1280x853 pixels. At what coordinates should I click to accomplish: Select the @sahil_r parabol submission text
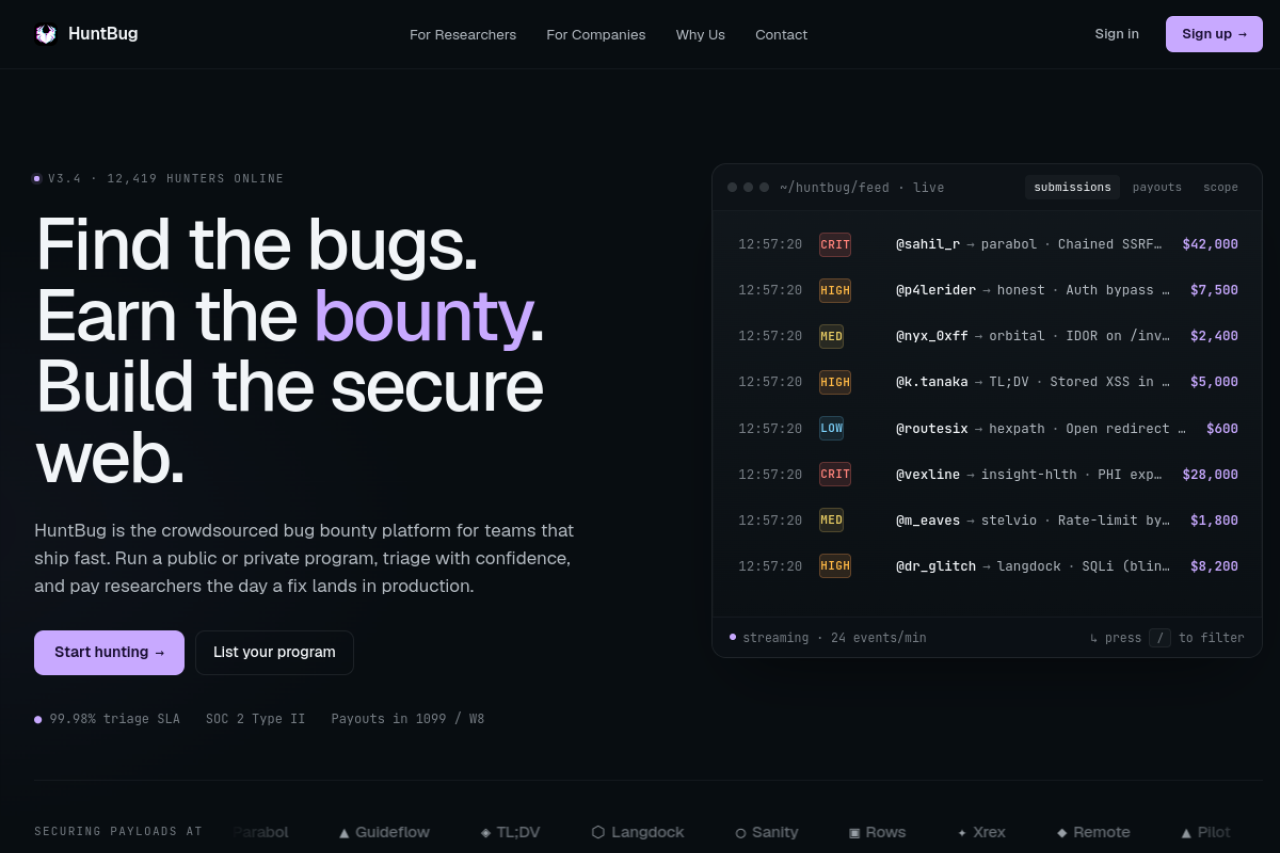pos(1029,244)
